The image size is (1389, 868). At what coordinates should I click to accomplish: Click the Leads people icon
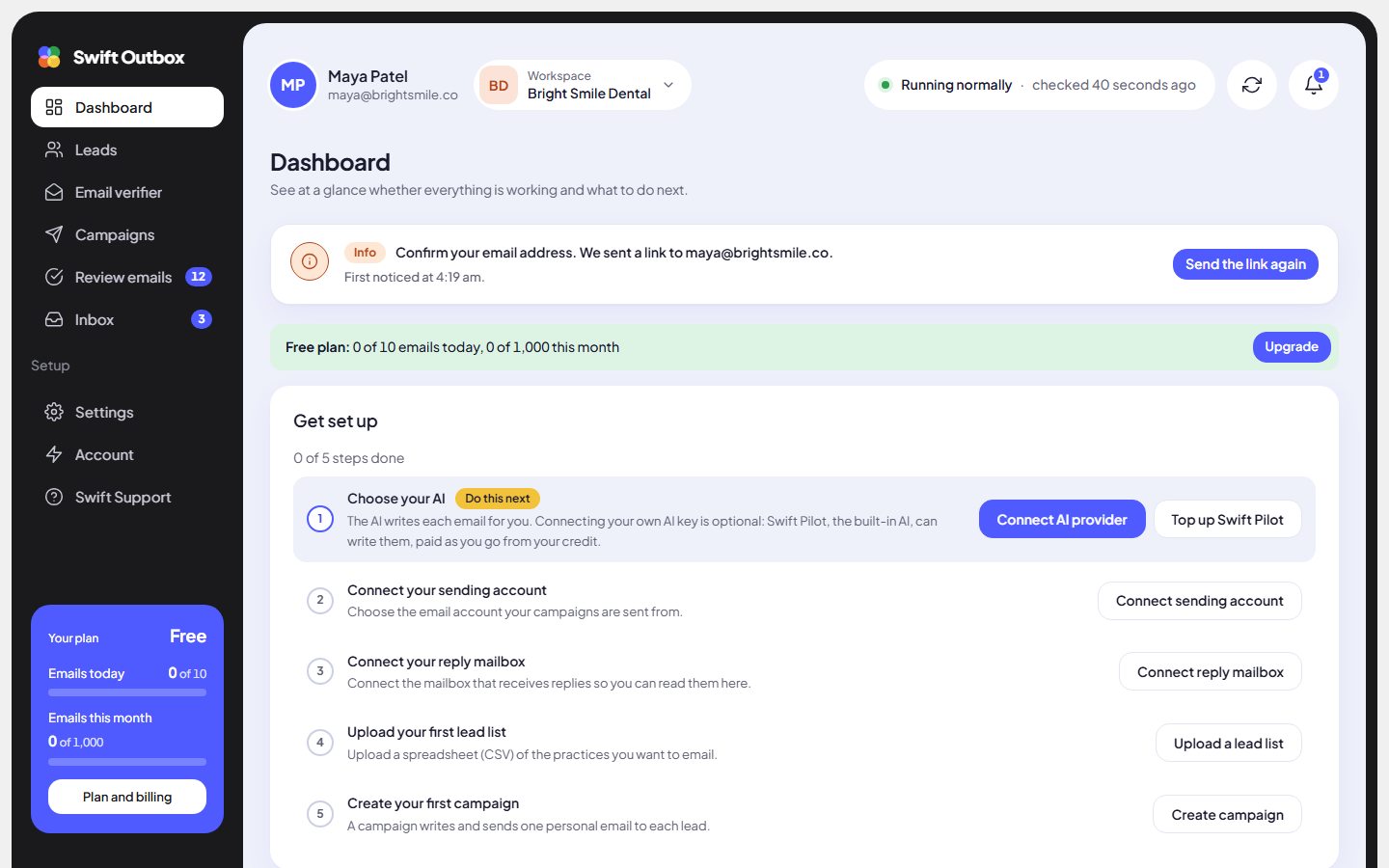54,149
